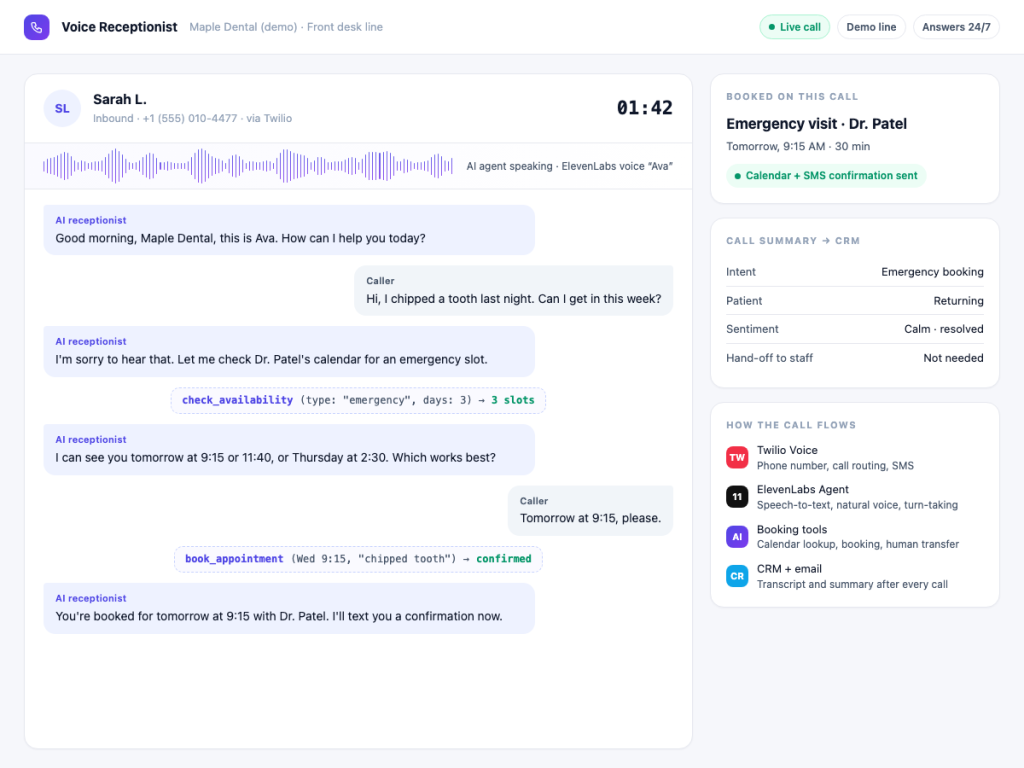Click the Calendar + SMS confirmation sent badge
The width and height of the screenshot is (1024, 768).
click(826, 176)
